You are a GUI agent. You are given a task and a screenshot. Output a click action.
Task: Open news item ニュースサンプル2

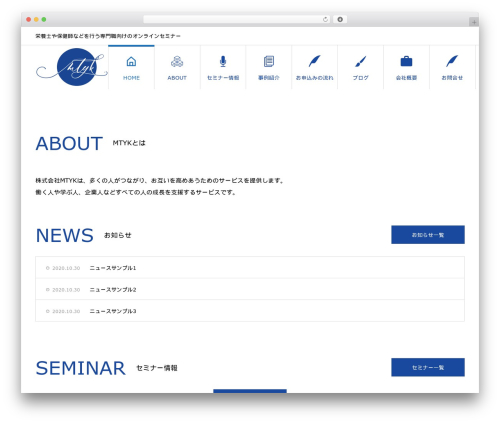pyautogui.click(x=113, y=289)
